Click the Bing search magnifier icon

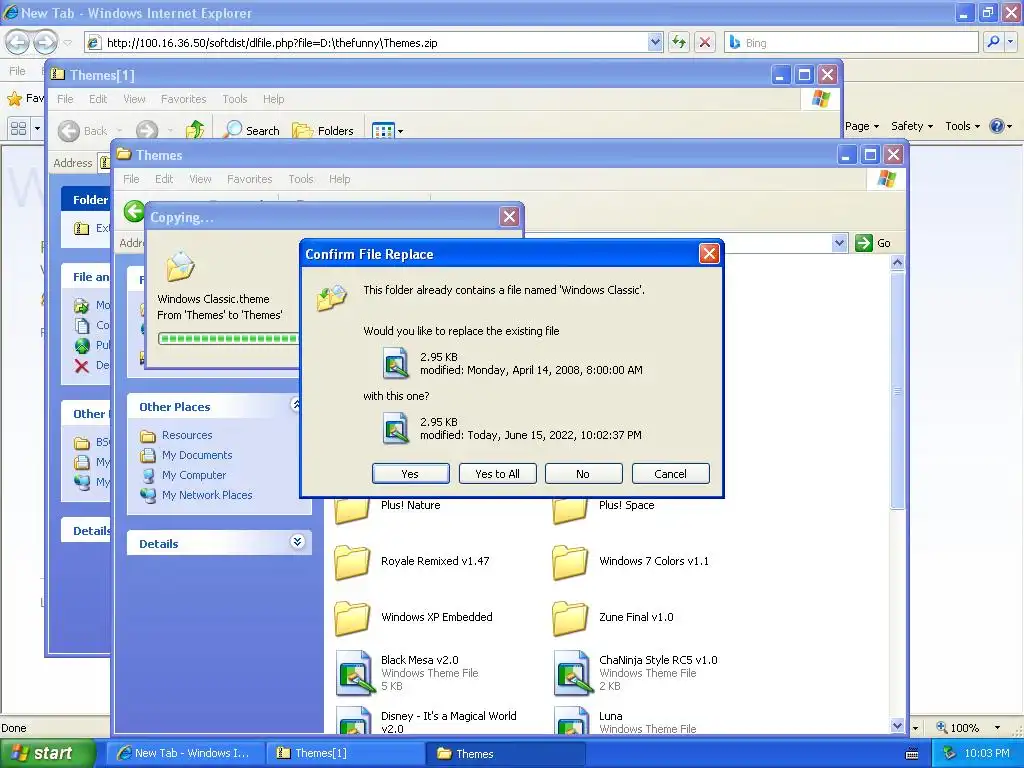[x=993, y=42]
